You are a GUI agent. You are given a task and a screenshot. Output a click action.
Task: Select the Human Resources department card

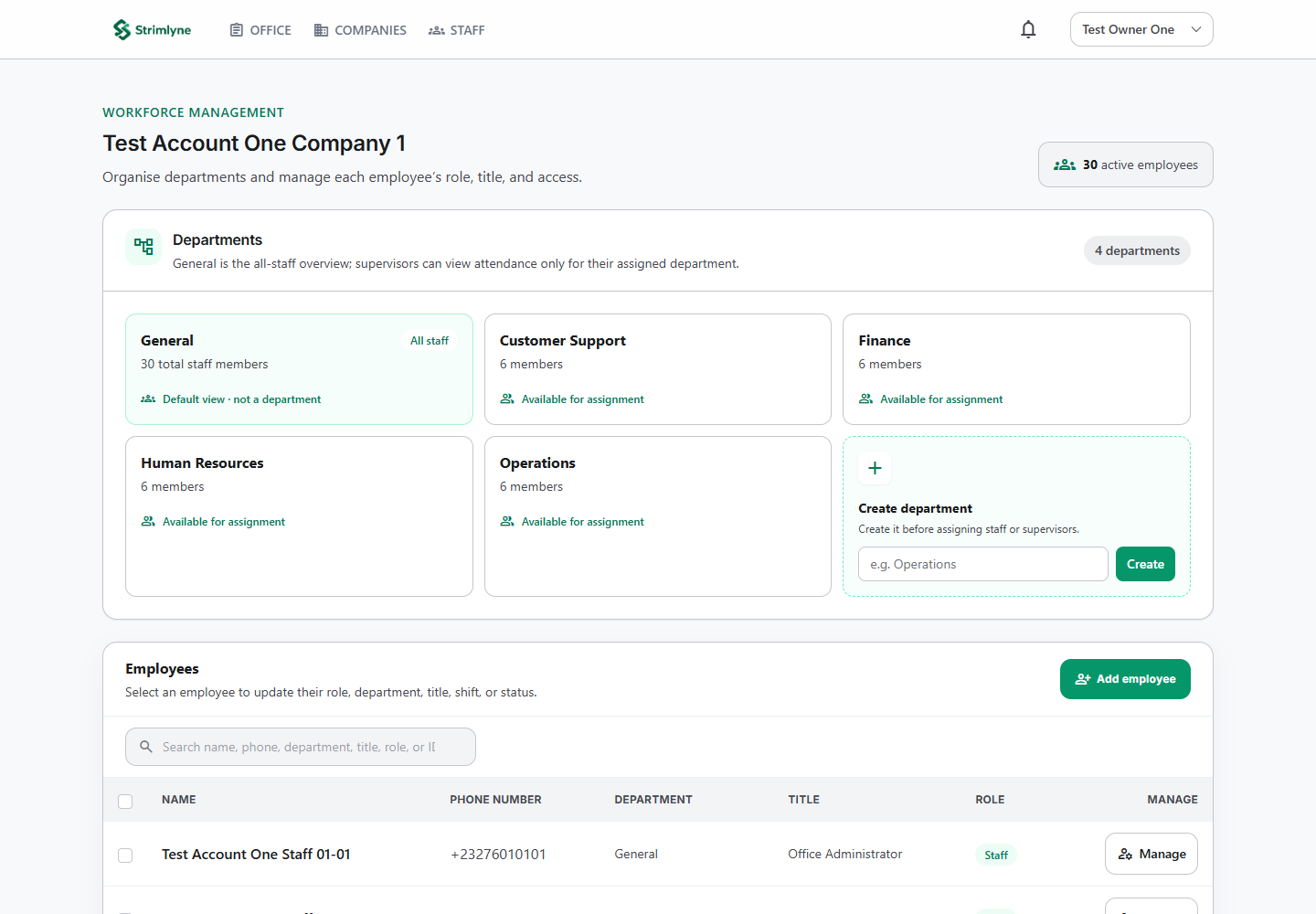pos(299,516)
